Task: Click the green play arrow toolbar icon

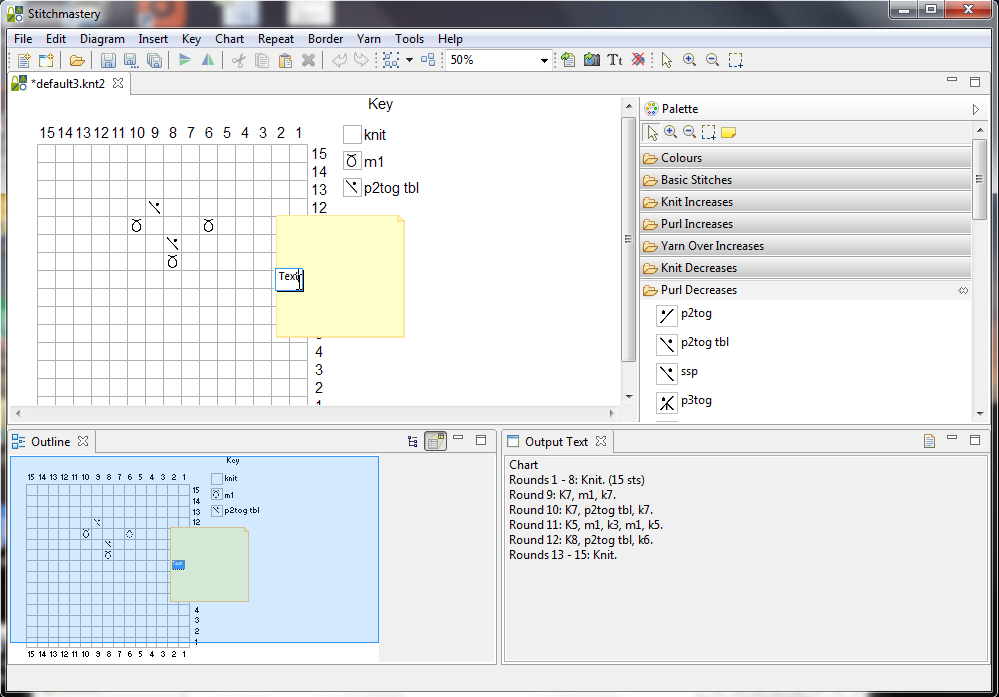Action: (x=185, y=60)
